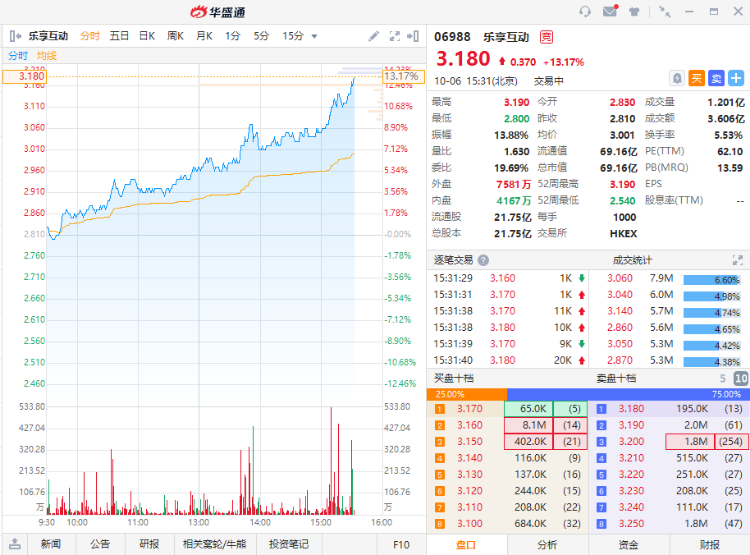Show 5 levels of order depth
The height and width of the screenshot is (555, 750).
pyautogui.click(x=722, y=378)
